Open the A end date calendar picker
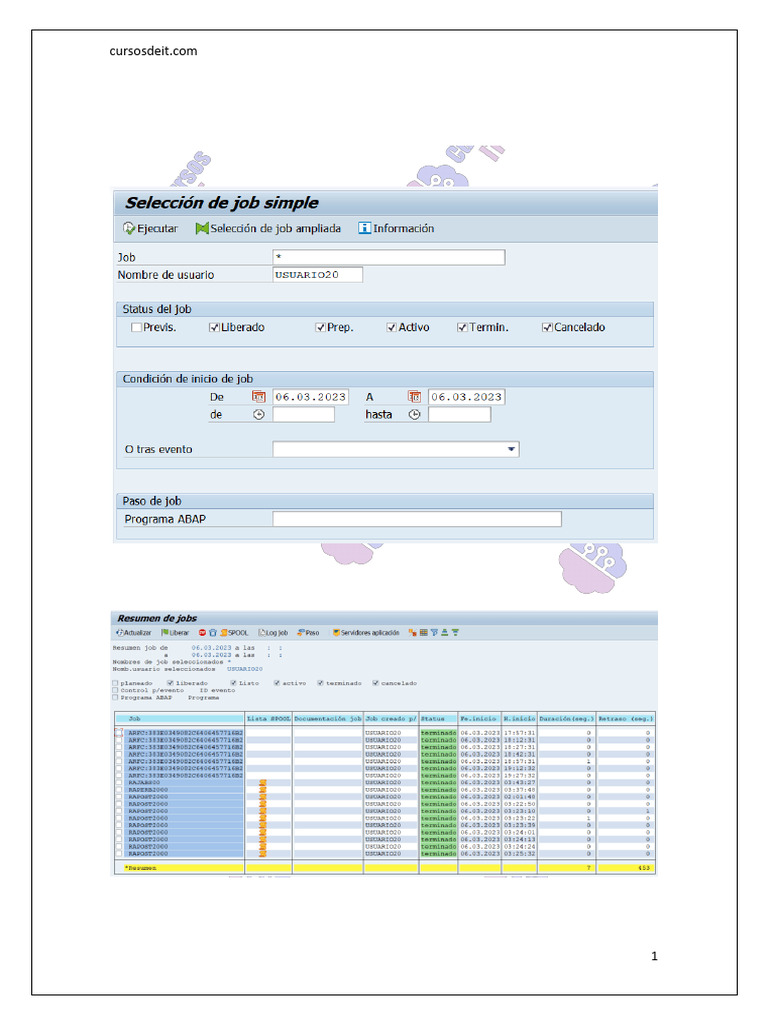 414,397
